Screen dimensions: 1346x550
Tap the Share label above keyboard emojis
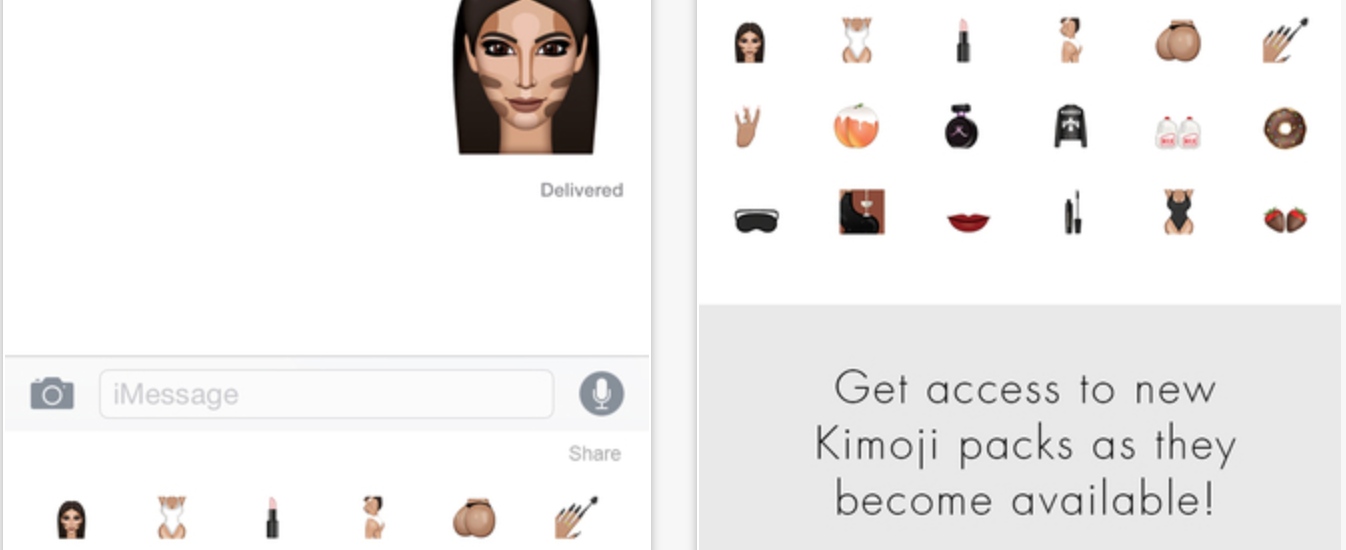click(x=595, y=454)
